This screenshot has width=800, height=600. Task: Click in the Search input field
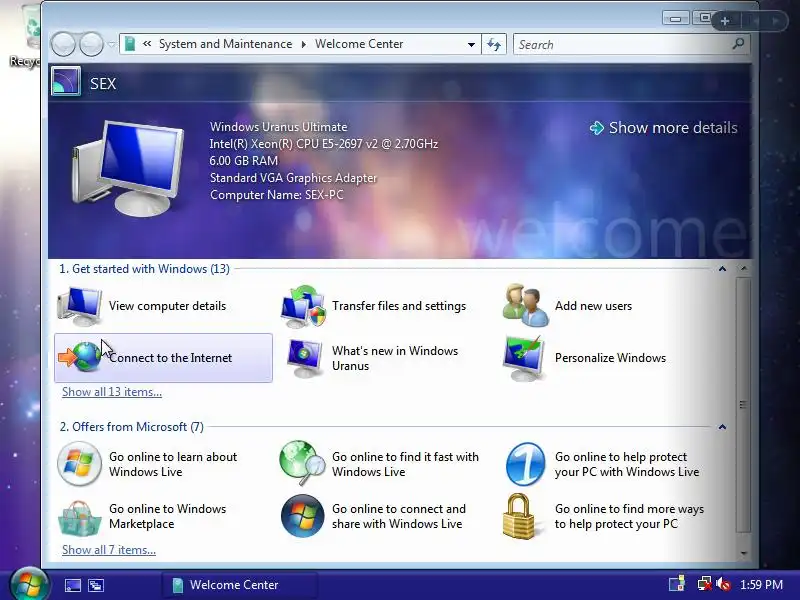622,44
